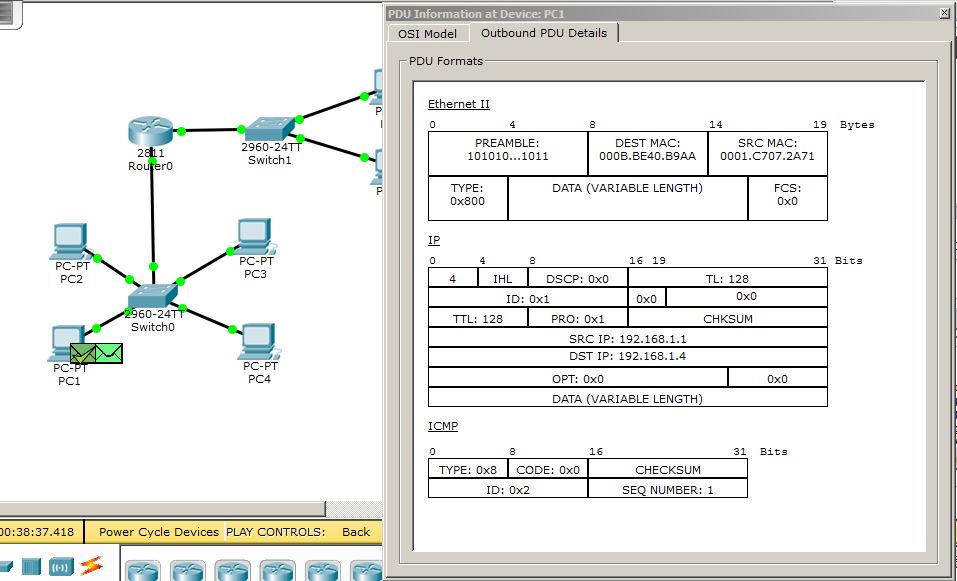
Task: Click the Ethernet II section heading
Action: pos(459,104)
